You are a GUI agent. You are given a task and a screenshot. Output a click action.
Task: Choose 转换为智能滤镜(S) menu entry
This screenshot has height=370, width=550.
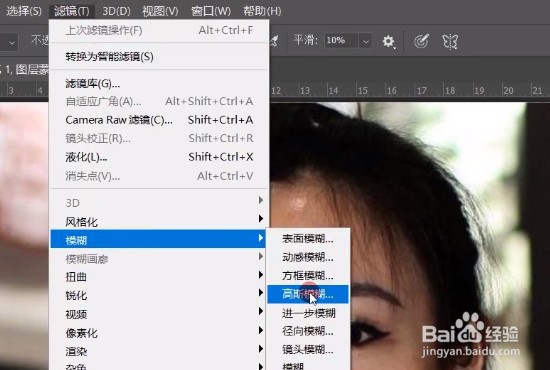coord(160,56)
